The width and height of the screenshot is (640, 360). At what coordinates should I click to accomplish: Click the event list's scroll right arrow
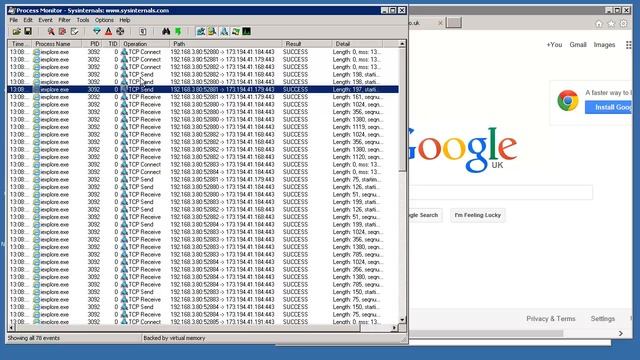394,328
